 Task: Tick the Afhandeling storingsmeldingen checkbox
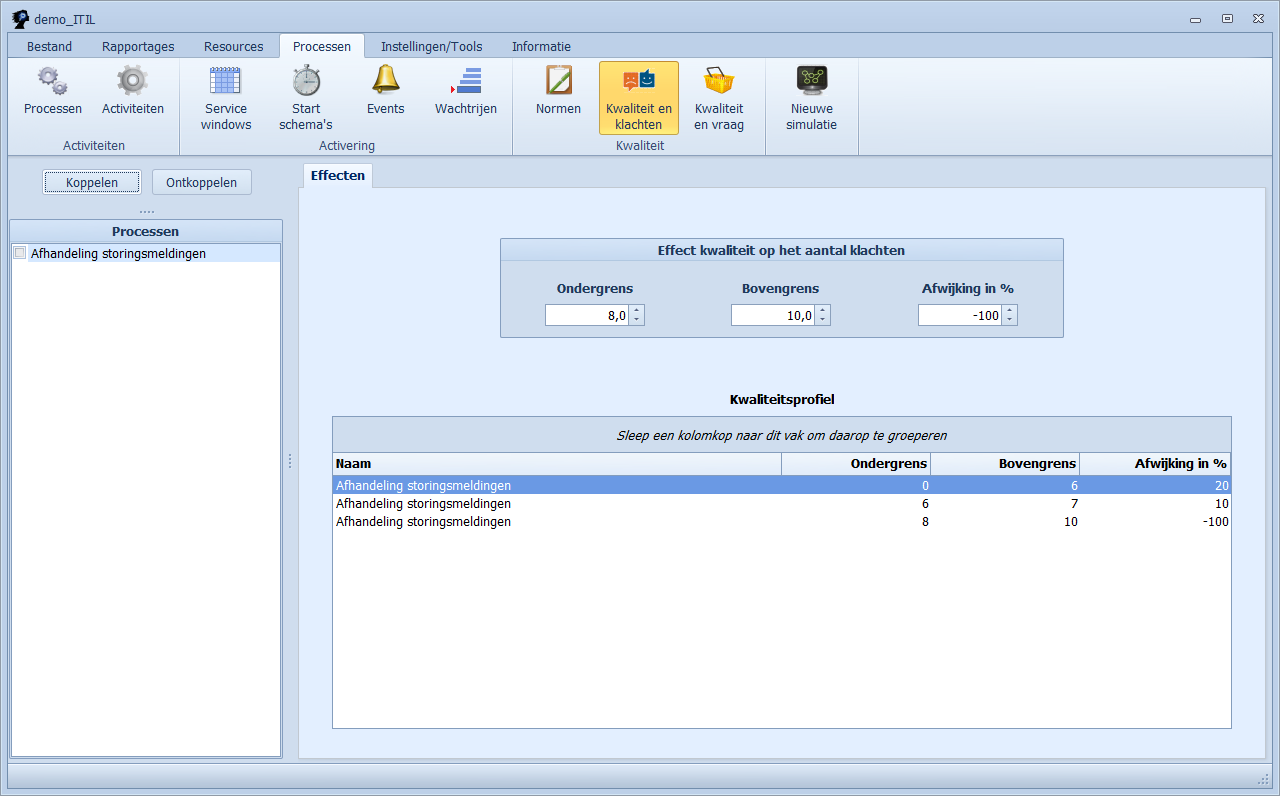[20, 253]
